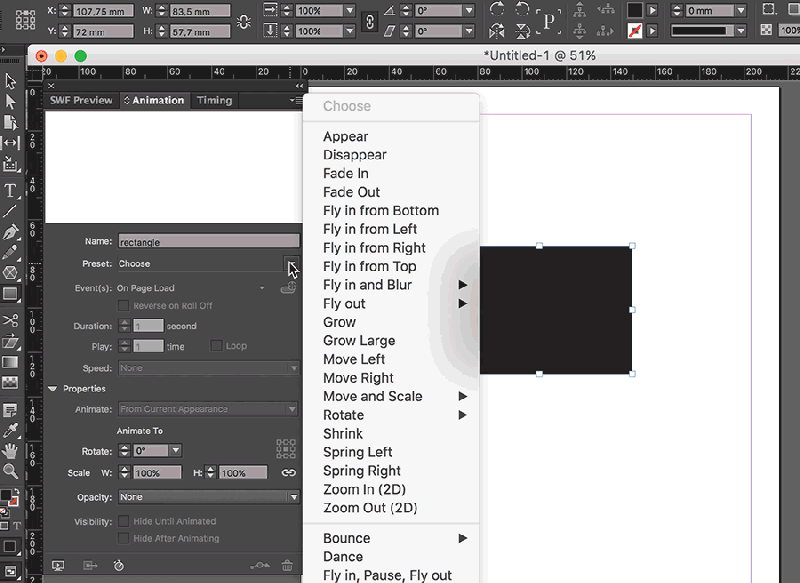Click the X position field
This screenshot has width=800, height=583.
(104, 11)
